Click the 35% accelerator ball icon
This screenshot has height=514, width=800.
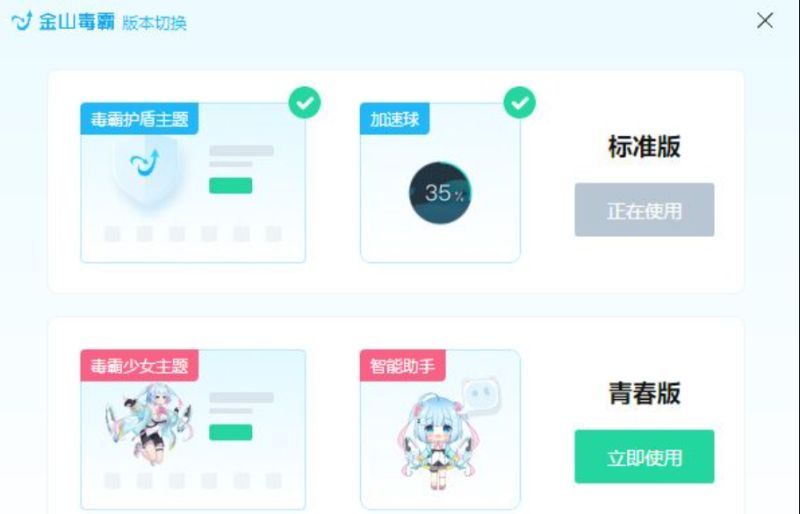[440, 193]
